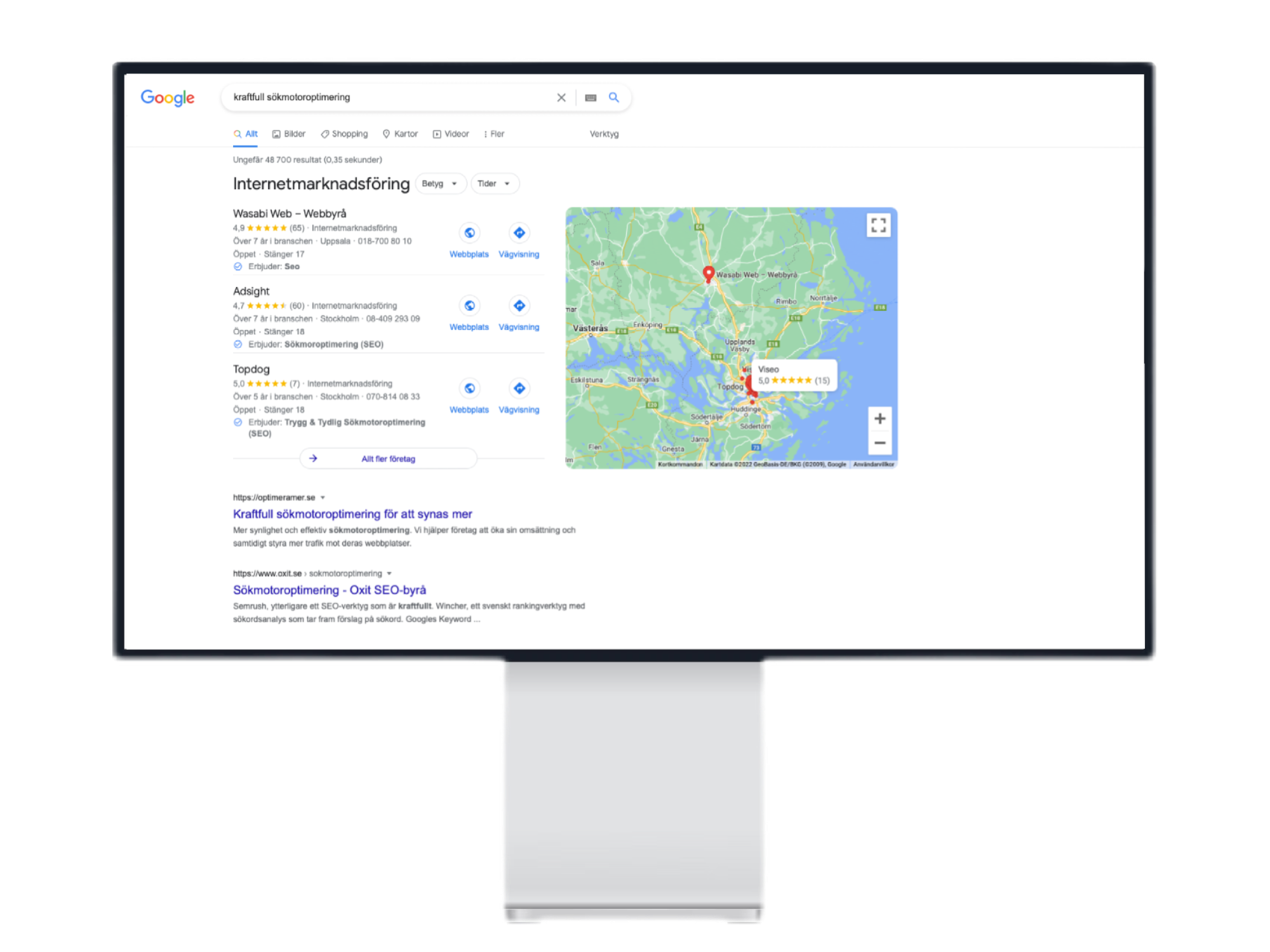
Task: Open Kraftfull sökmotoroptimering för att synas mer
Action: pos(352,514)
